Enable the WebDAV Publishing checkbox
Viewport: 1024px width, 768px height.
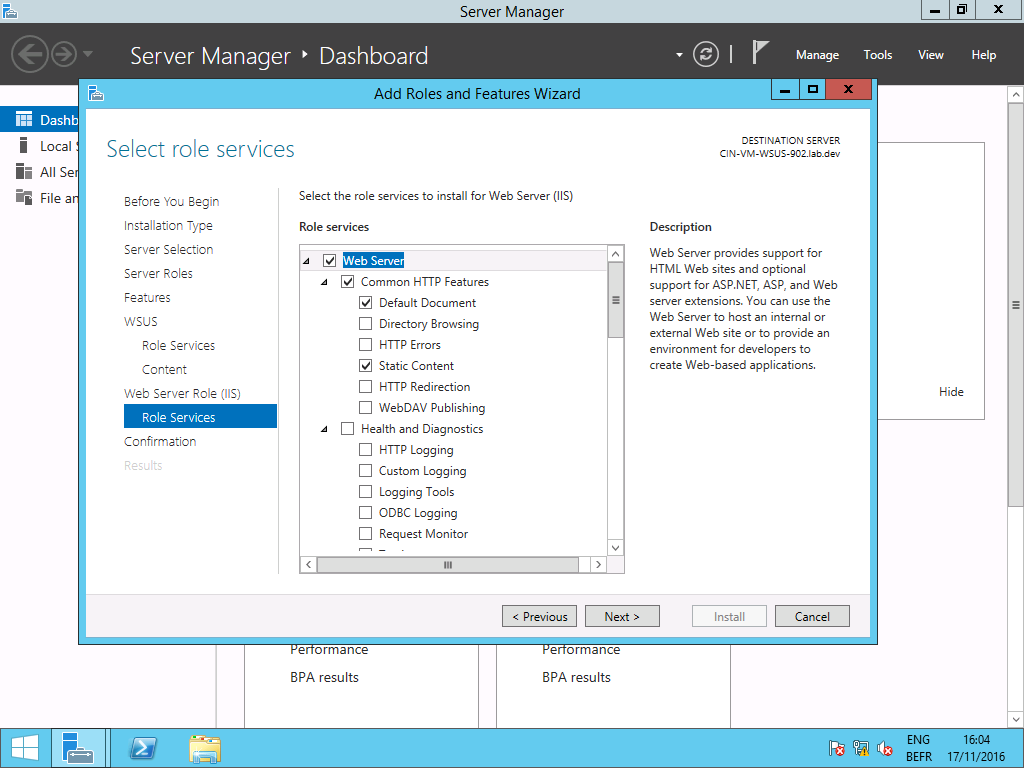click(x=366, y=408)
